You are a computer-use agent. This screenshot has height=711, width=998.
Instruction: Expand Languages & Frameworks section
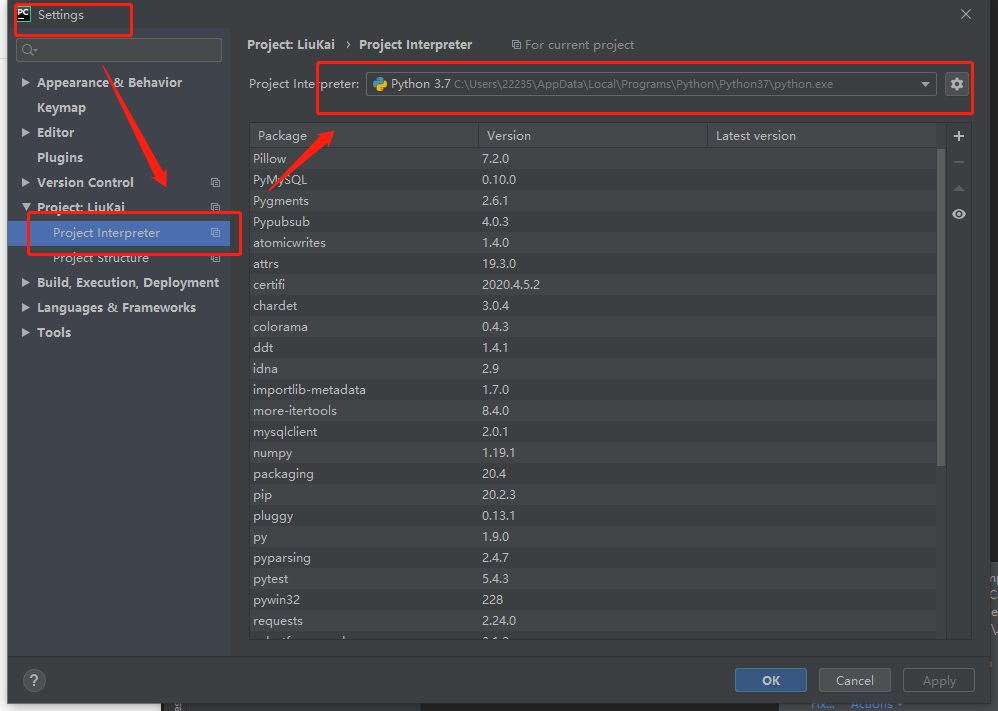point(25,307)
